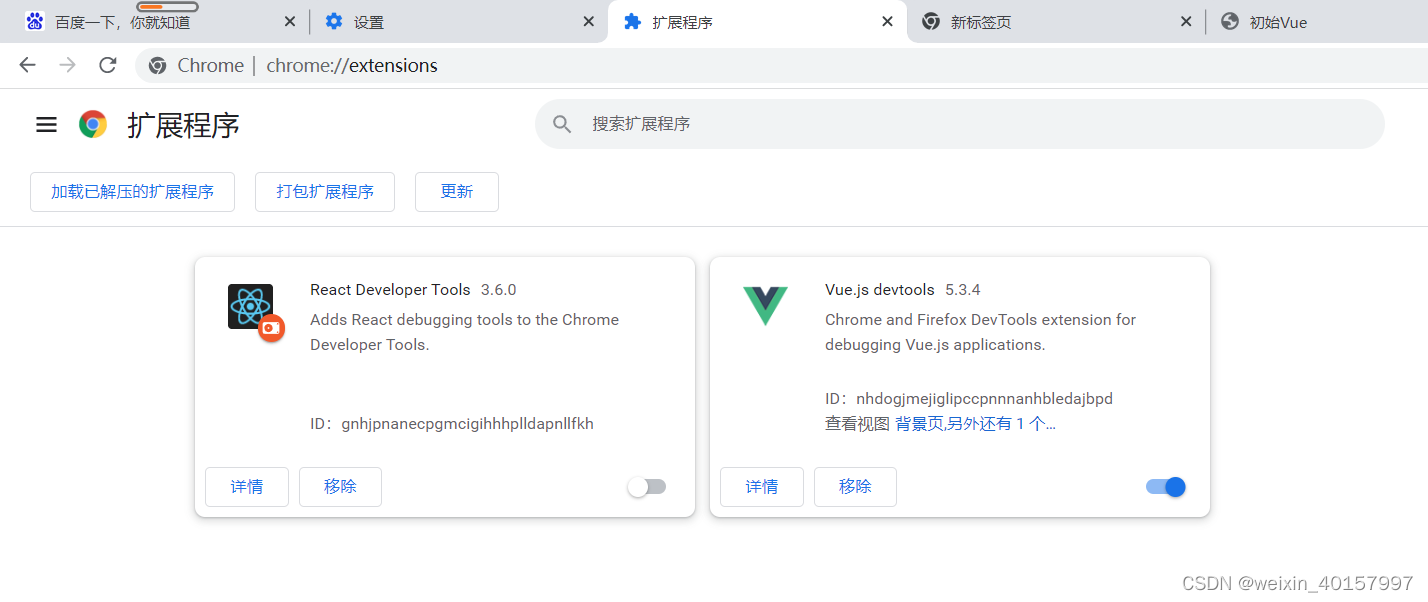Image resolution: width=1428 pixels, height=602 pixels.
Task: Click 加载已解压的扩展程序 button
Action: (133, 192)
